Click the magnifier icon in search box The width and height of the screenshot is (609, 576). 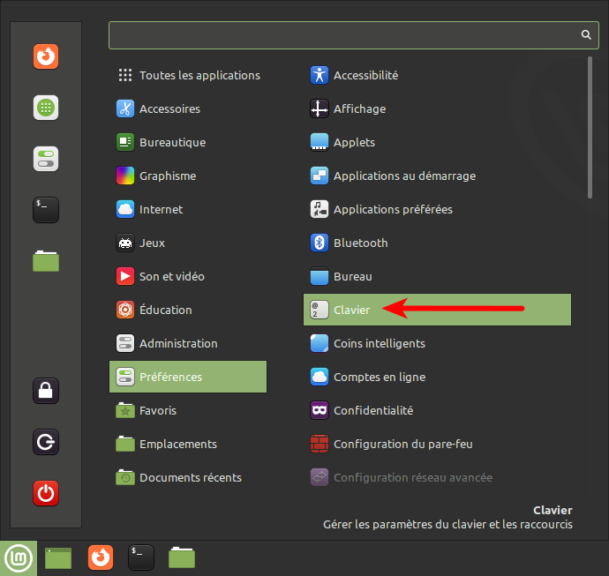(x=586, y=35)
